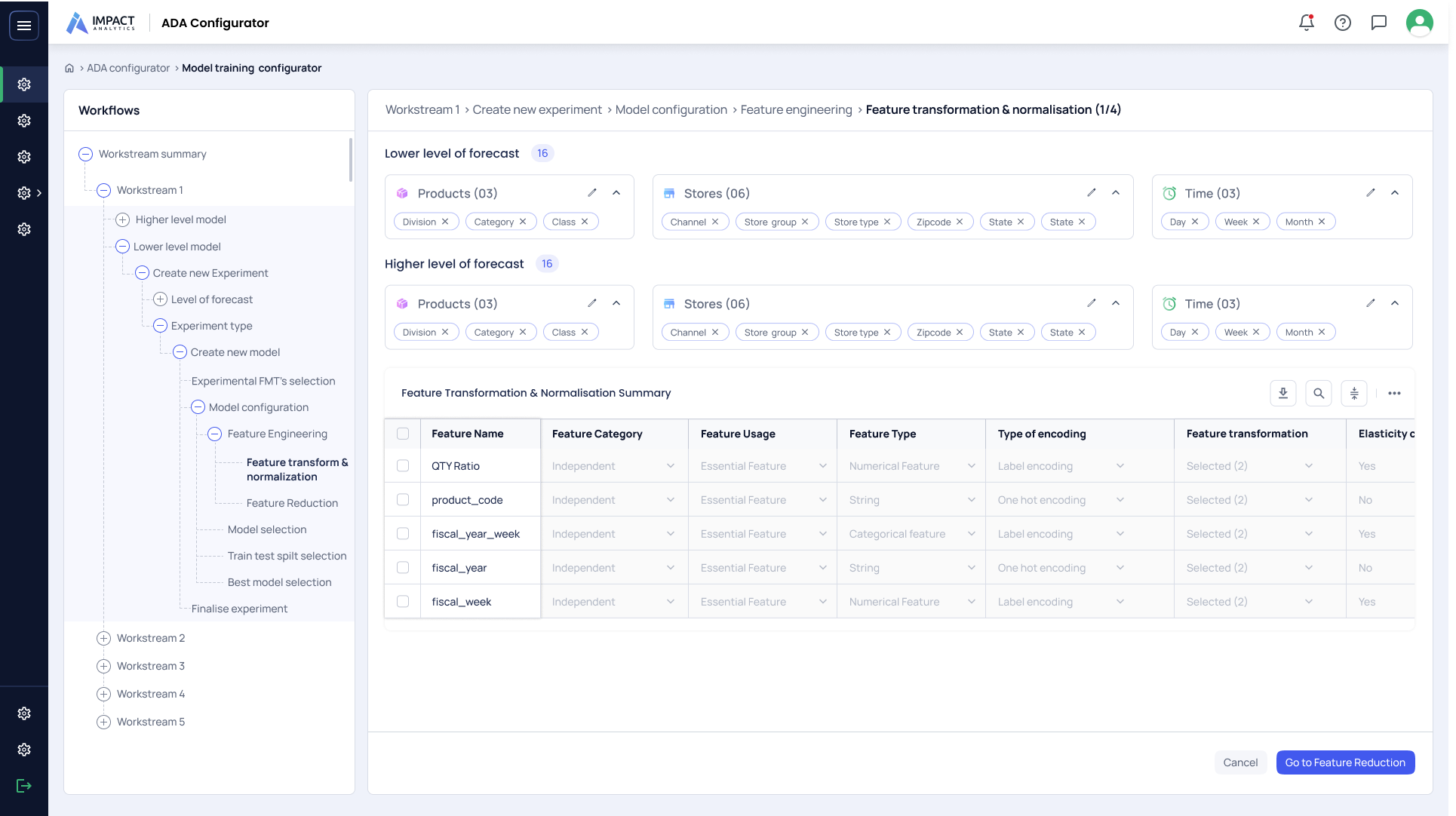Expand Workstream 2 in workflow tree
This screenshot has height=816, width=1456.
click(104, 638)
